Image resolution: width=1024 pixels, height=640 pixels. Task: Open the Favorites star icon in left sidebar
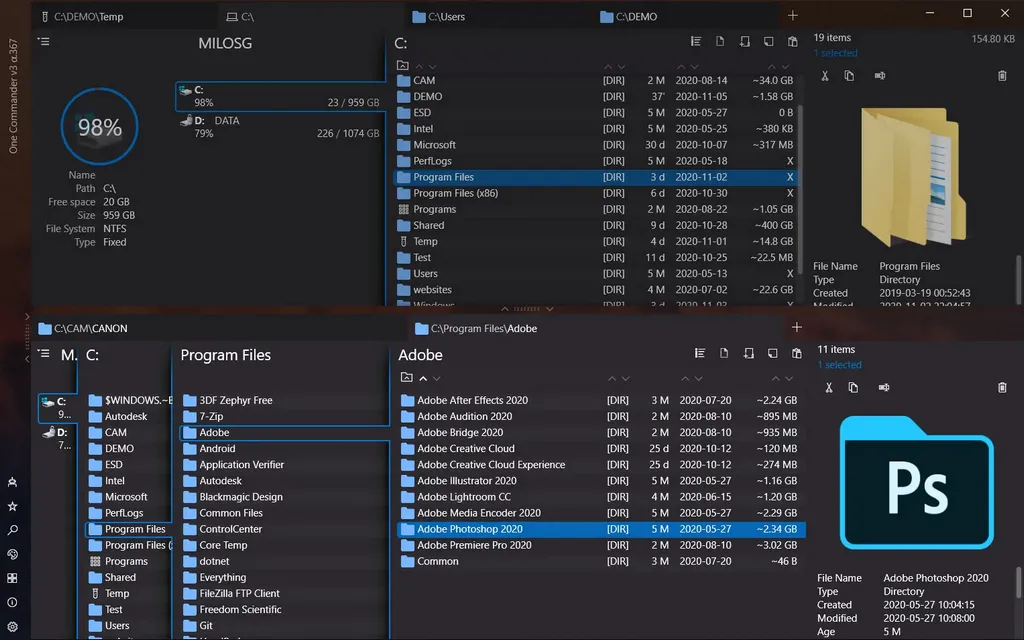coord(12,506)
